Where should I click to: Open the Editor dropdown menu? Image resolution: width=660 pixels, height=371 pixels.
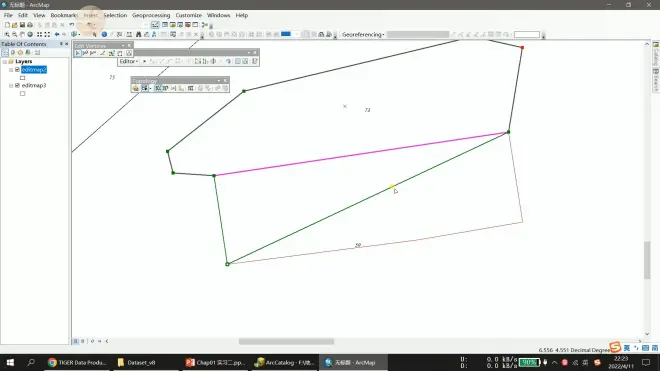tap(129, 61)
